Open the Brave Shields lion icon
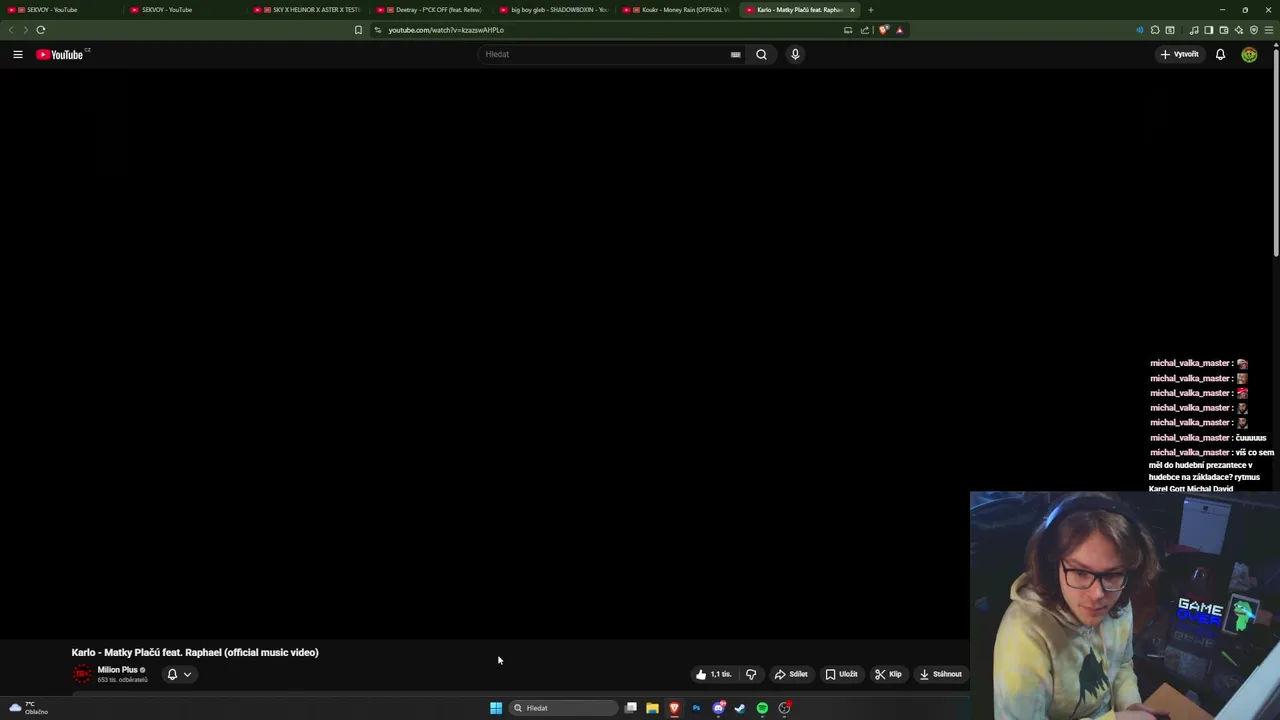1280x720 pixels. [x=883, y=30]
